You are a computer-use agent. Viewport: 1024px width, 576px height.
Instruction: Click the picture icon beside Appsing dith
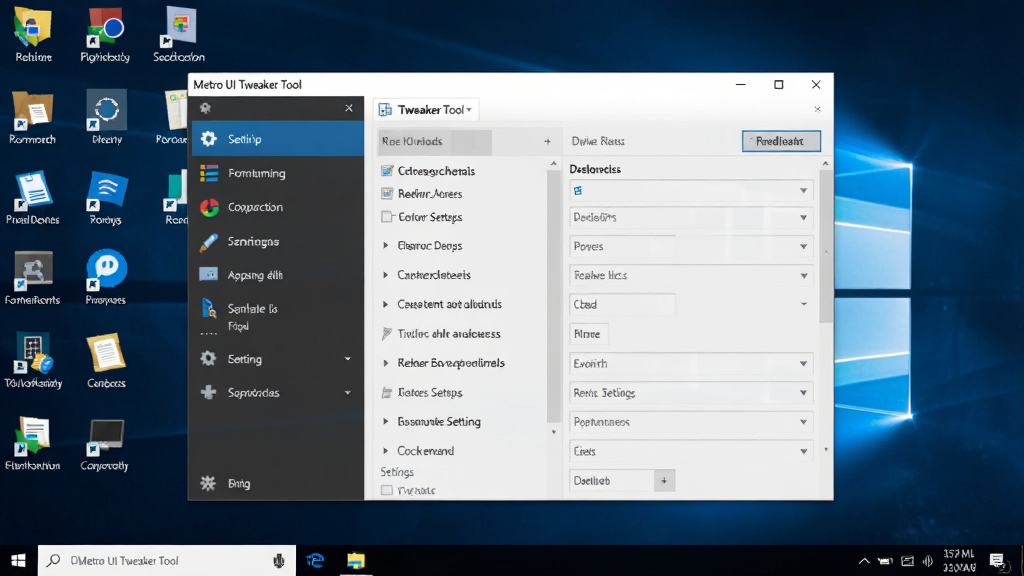[208, 274]
